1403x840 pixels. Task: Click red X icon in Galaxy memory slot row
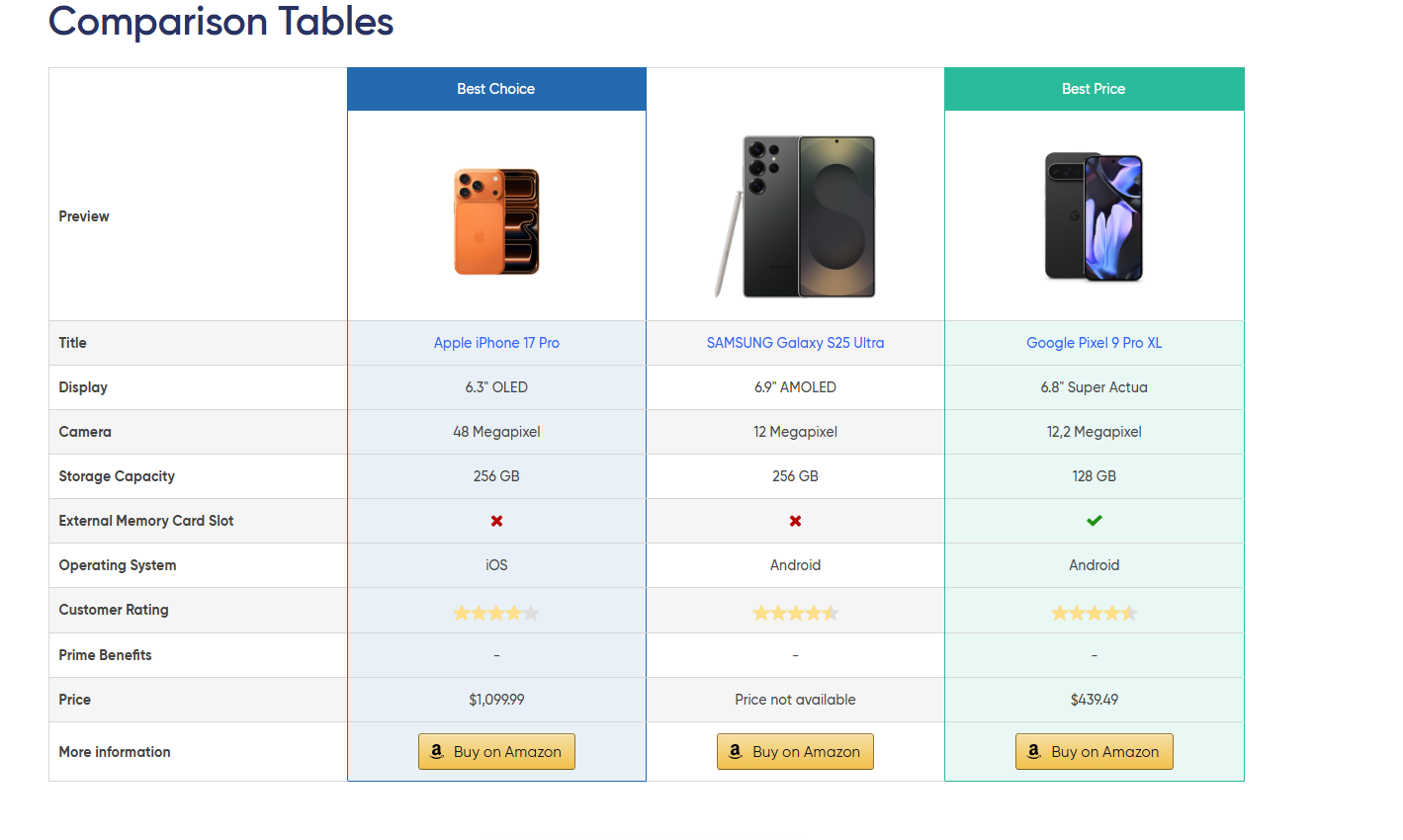(795, 521)
